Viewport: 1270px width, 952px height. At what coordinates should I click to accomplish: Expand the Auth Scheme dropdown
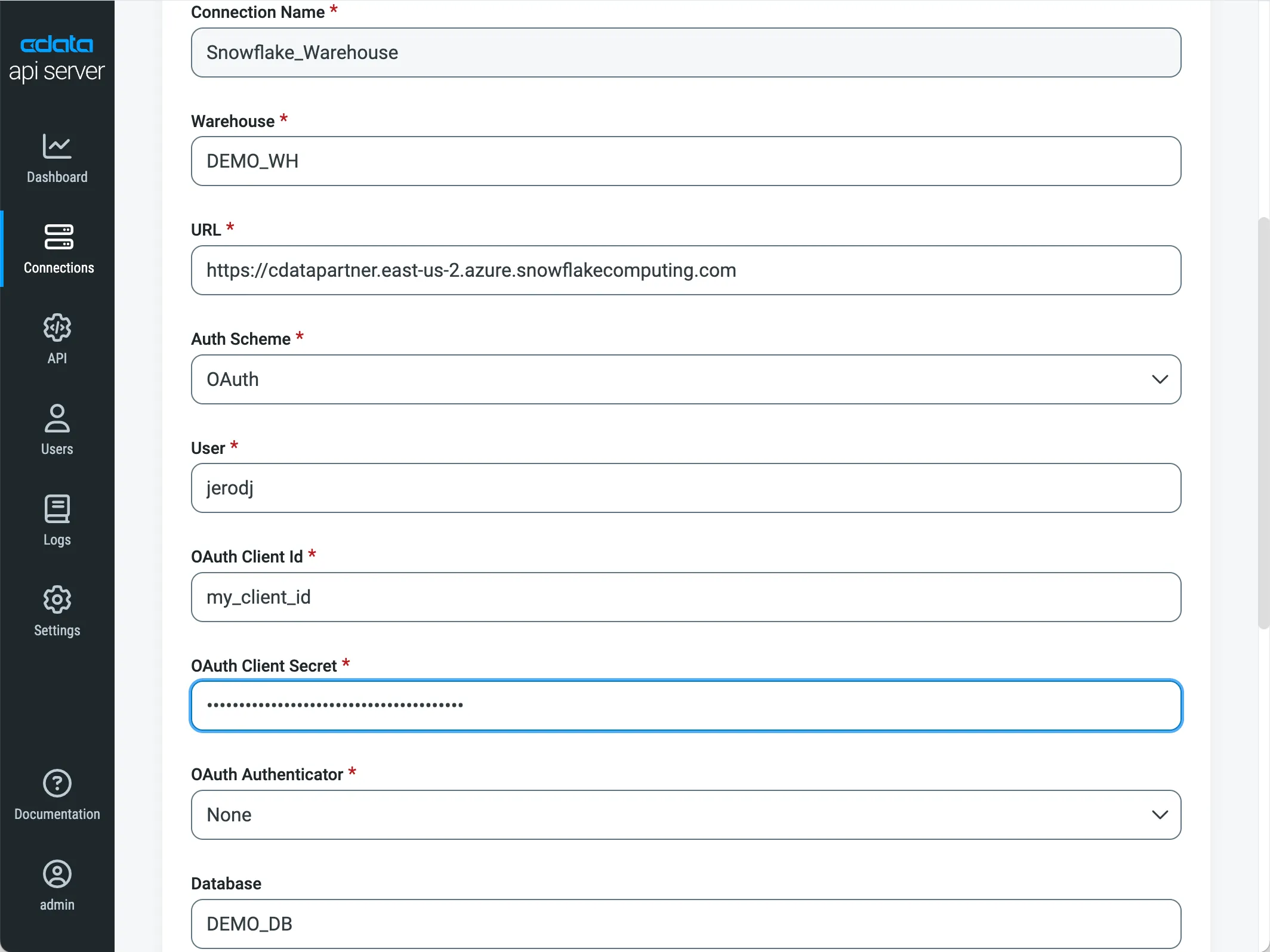pos(685,379)
